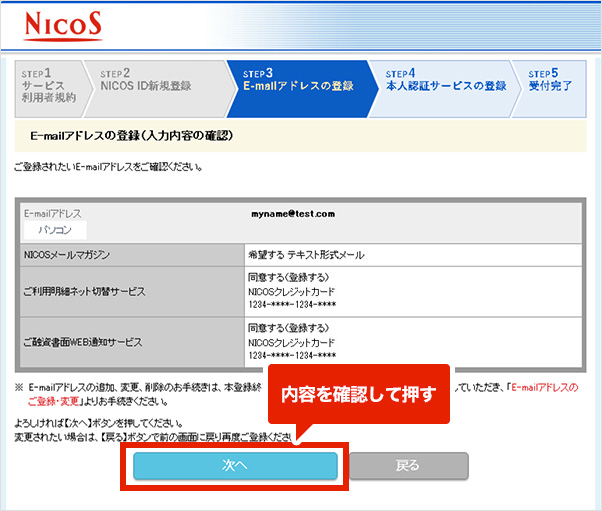Select STEP5 受付完了 step
This screenshot has width=602, height=511.
(552, 80)
